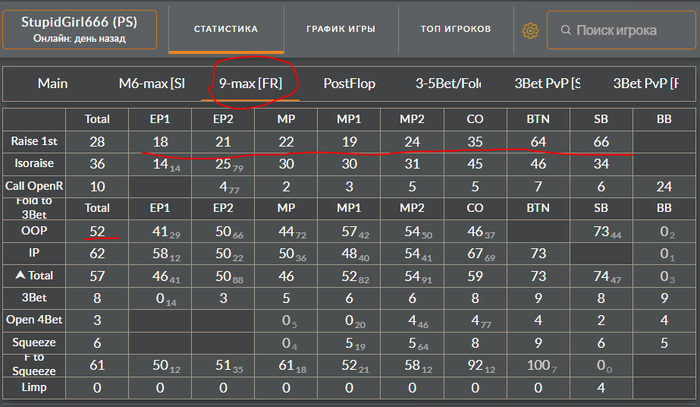Open the gear settings icon
Screen dimensions: 700x407
point(530,31)
